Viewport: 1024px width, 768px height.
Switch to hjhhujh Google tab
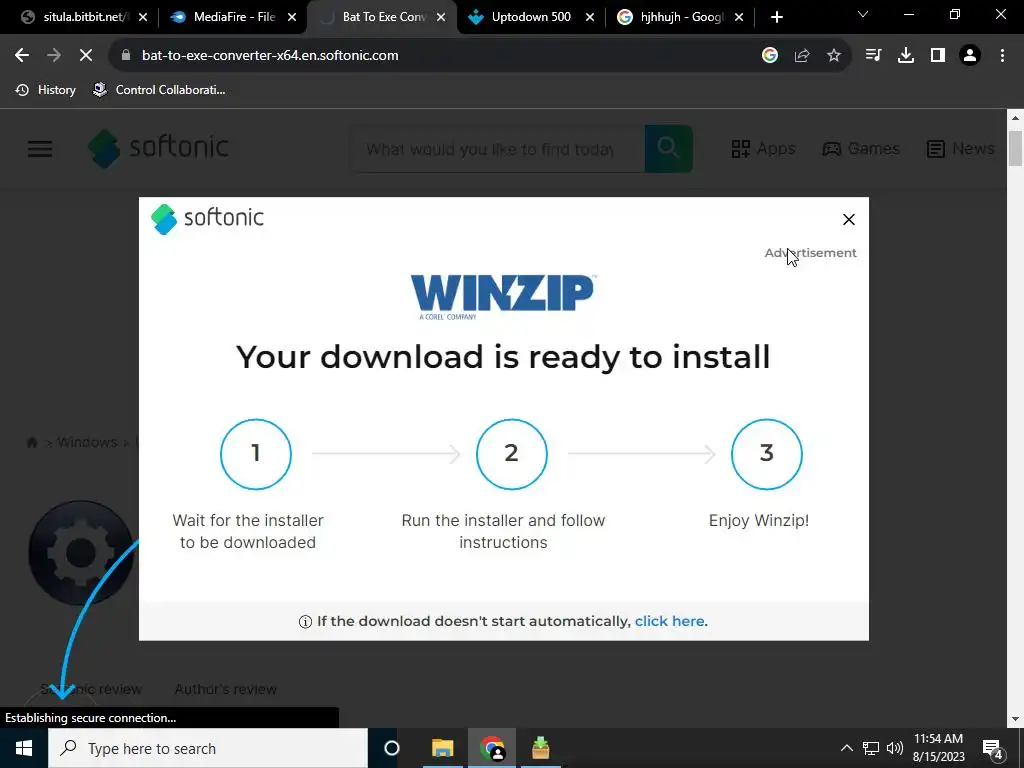[x=673, y=17]
